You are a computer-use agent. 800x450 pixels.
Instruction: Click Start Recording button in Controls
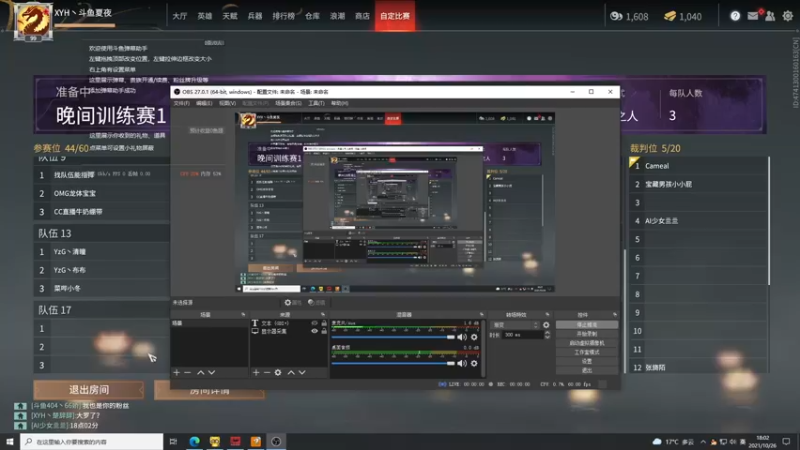(x=587, y=334)
